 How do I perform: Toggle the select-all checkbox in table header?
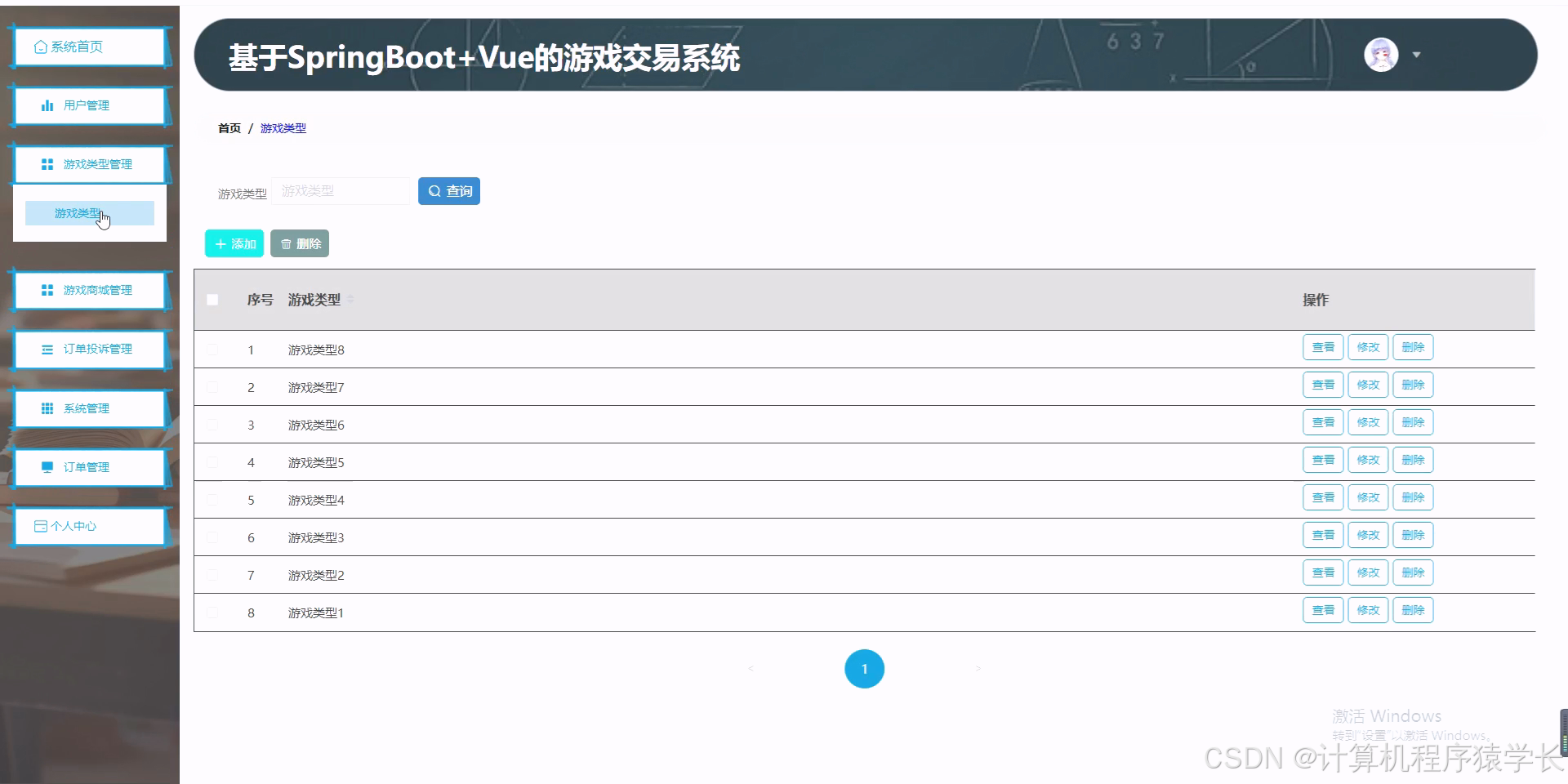click(x=212, y=300)
